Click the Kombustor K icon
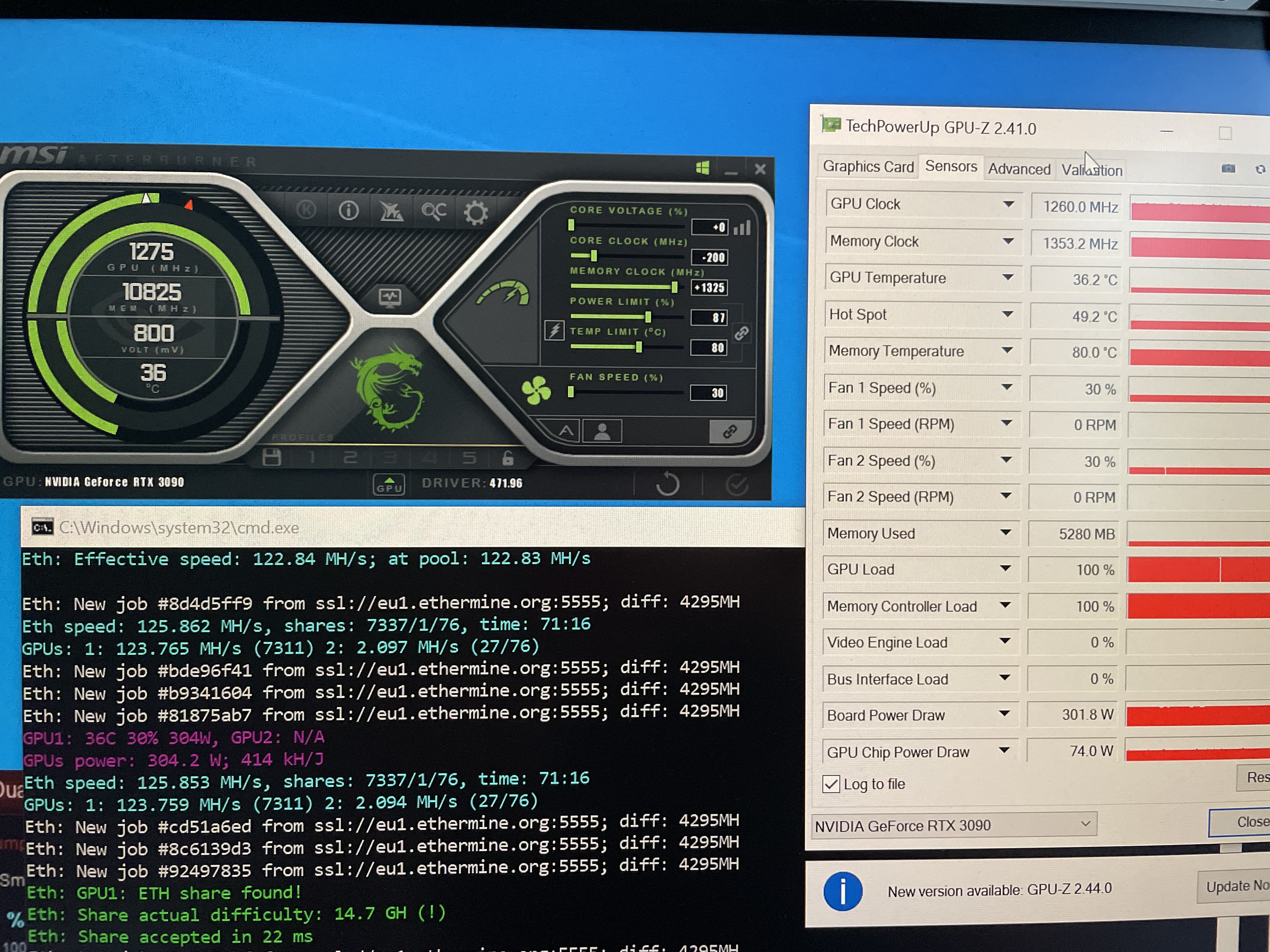The height and width of the screenshot is (952, 1270). pos(306,211)
